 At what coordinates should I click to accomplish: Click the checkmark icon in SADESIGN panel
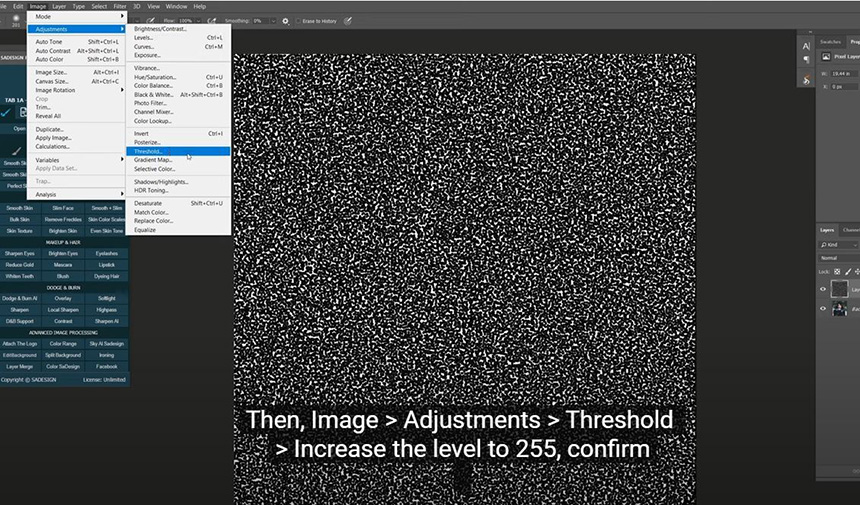(7, 113)
